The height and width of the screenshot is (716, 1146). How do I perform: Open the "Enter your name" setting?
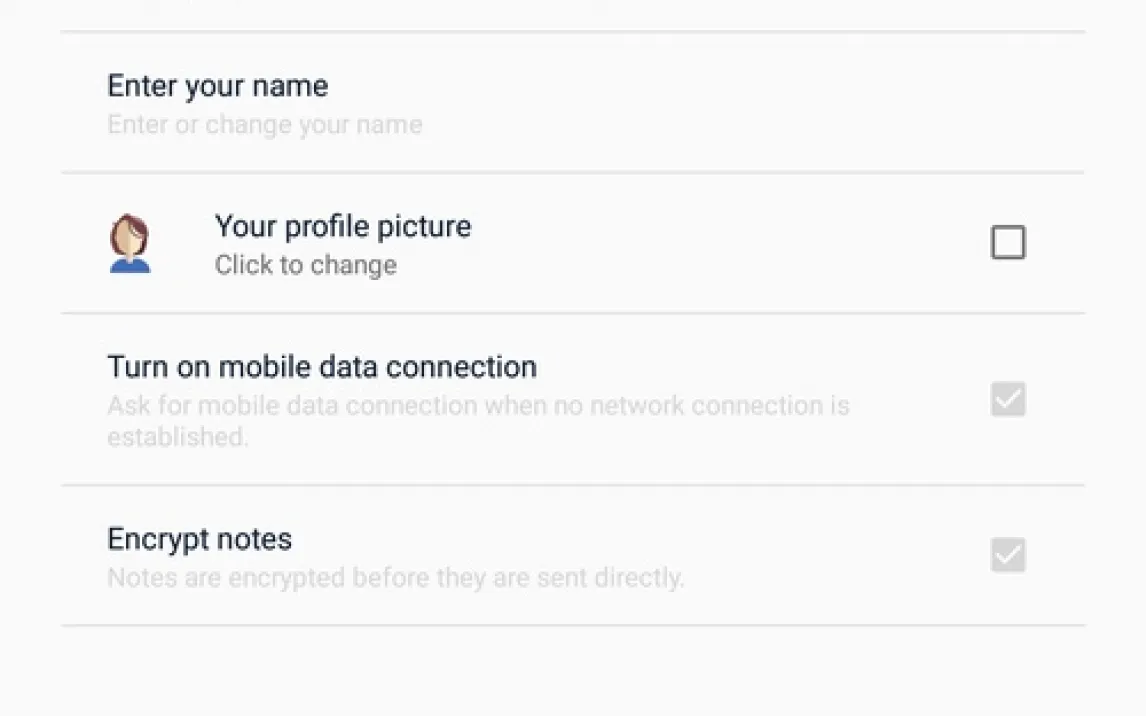[x=217, y=86]
